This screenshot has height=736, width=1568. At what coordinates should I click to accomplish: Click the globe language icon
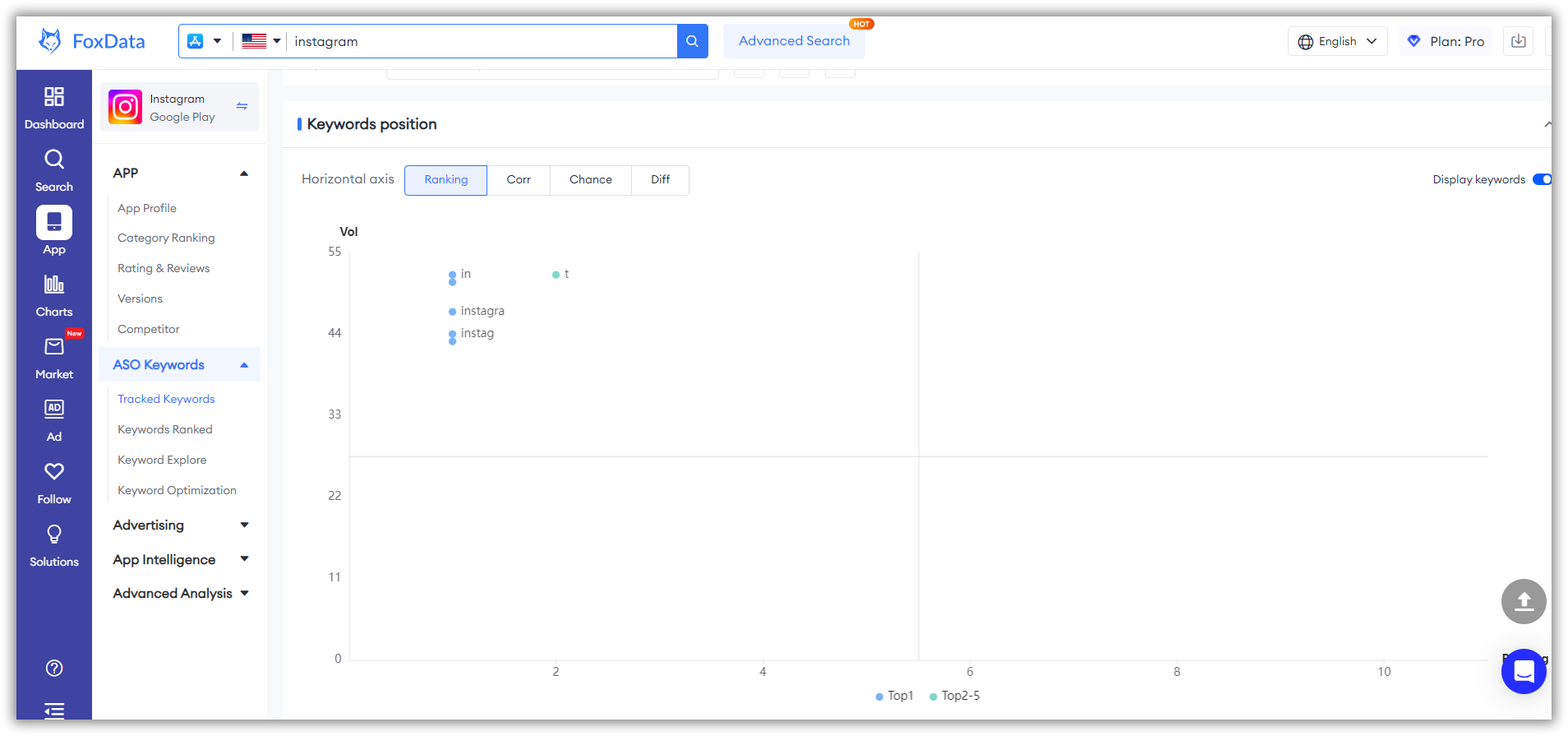pos(1305,42)
